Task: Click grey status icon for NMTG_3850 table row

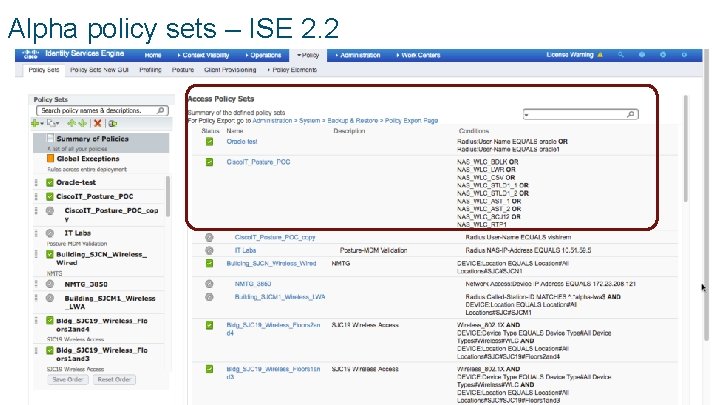Action: point(209,284)
